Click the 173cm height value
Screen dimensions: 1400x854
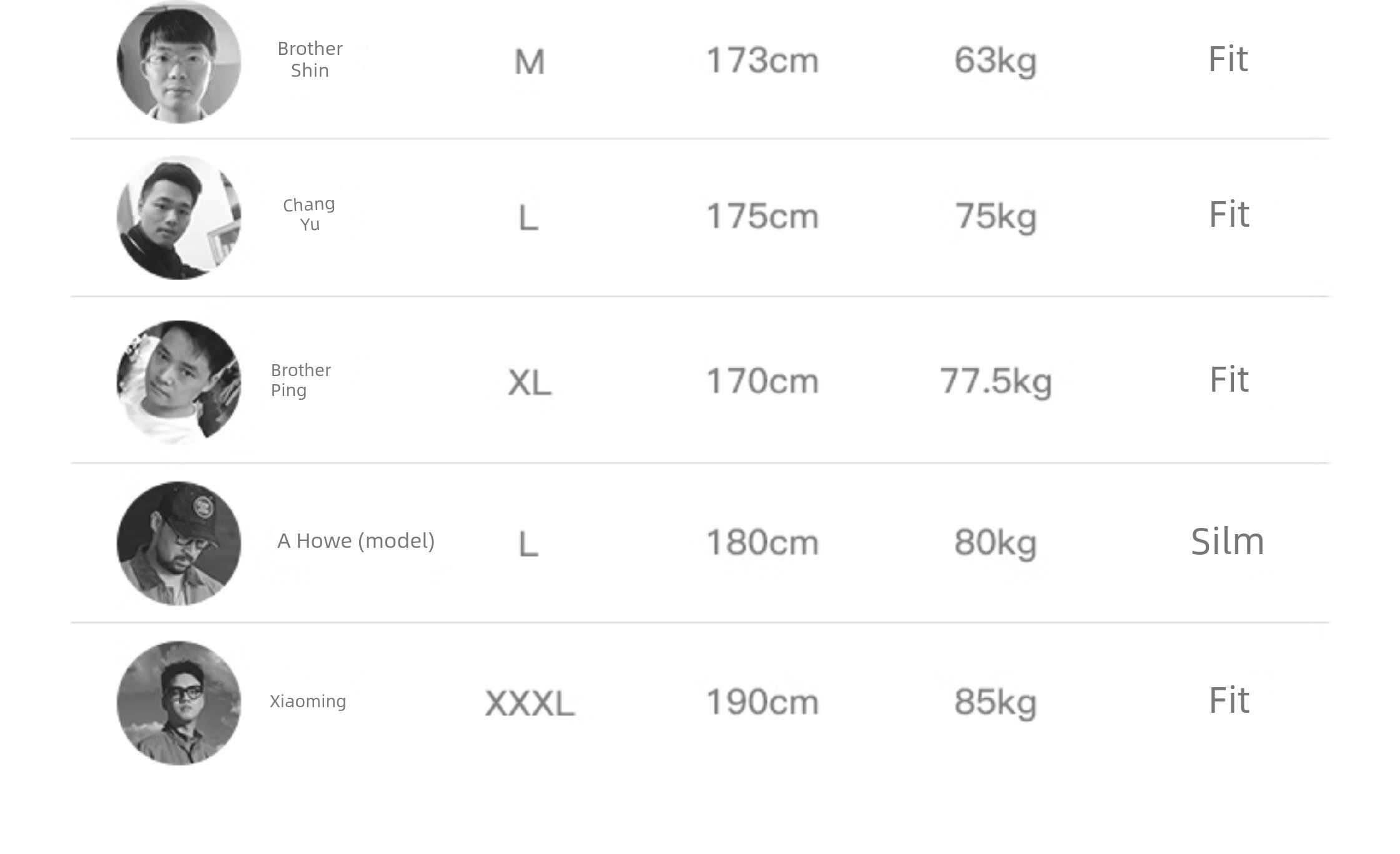(x=762, y=61)
